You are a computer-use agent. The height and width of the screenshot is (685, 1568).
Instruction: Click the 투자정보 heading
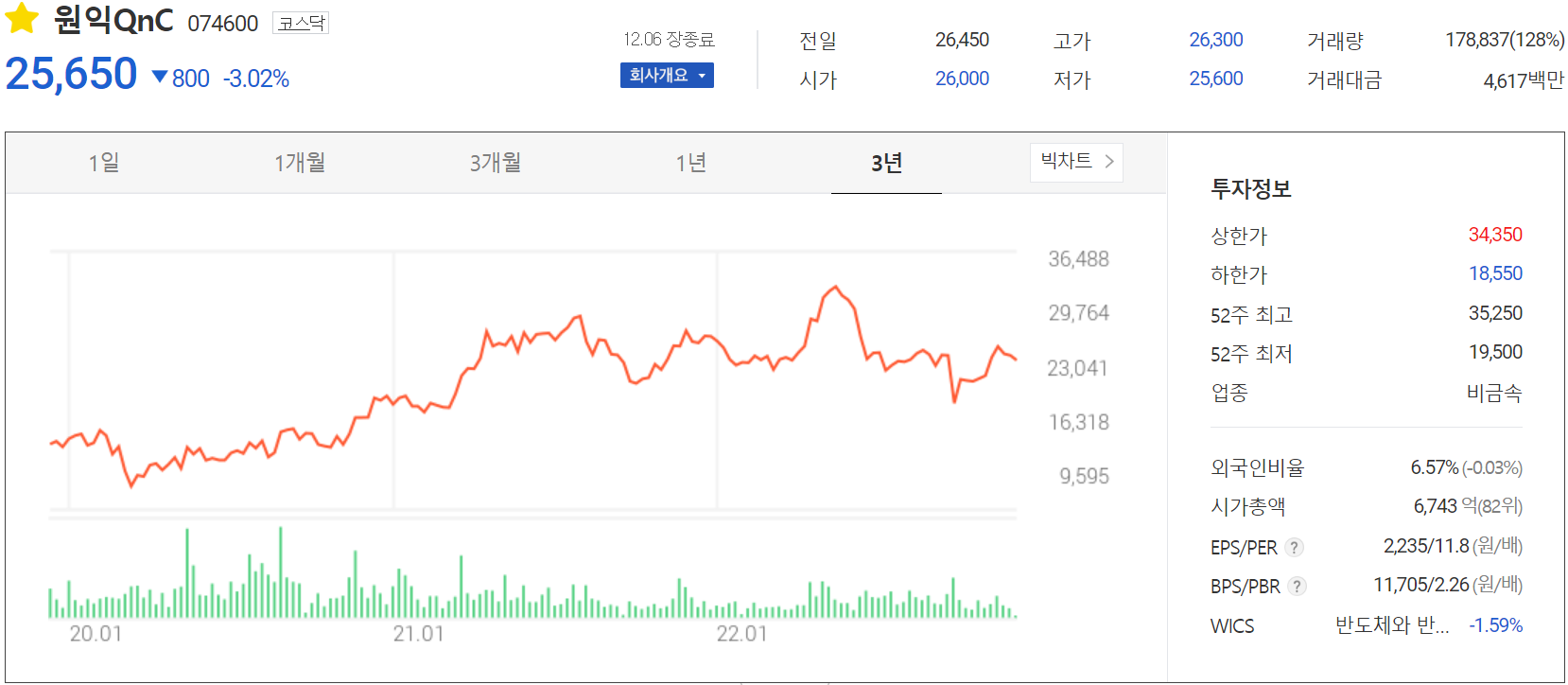pyautogui.click(x=1251, y=188)
